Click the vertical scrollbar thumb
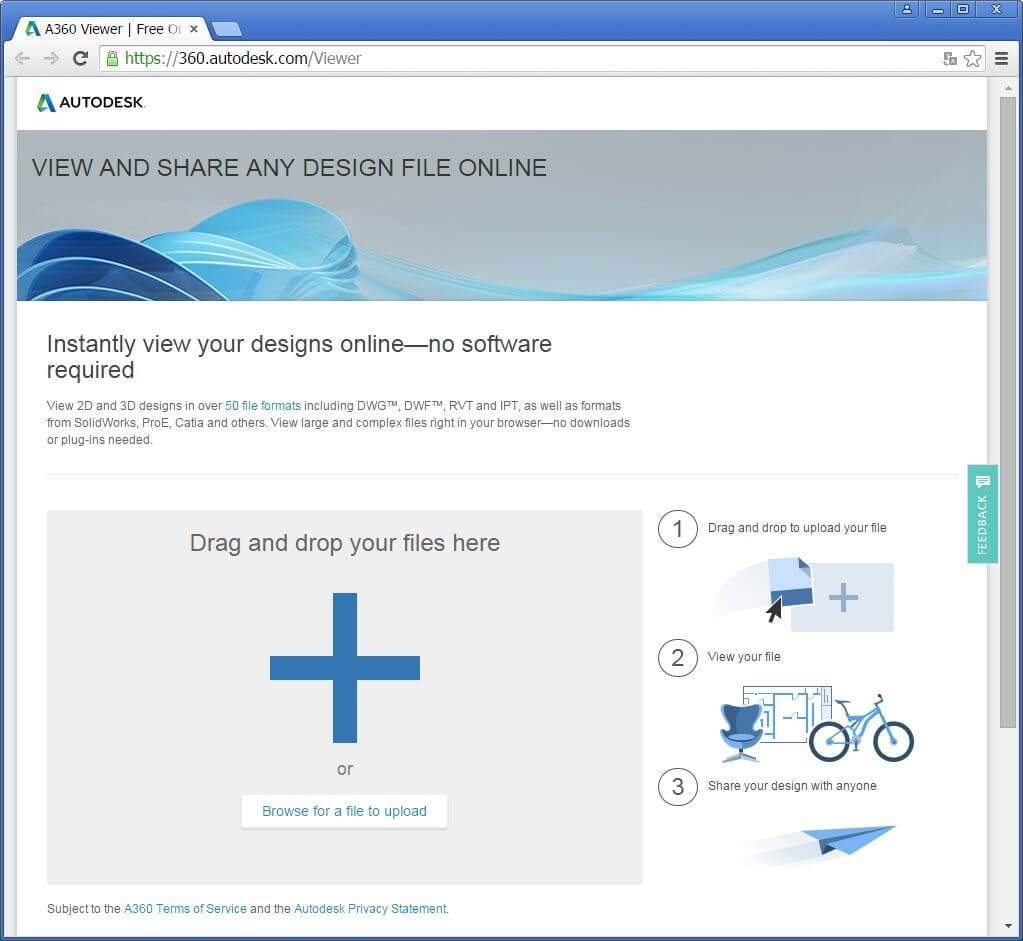The image size is (1023, 941). [x=1008, y=412]
